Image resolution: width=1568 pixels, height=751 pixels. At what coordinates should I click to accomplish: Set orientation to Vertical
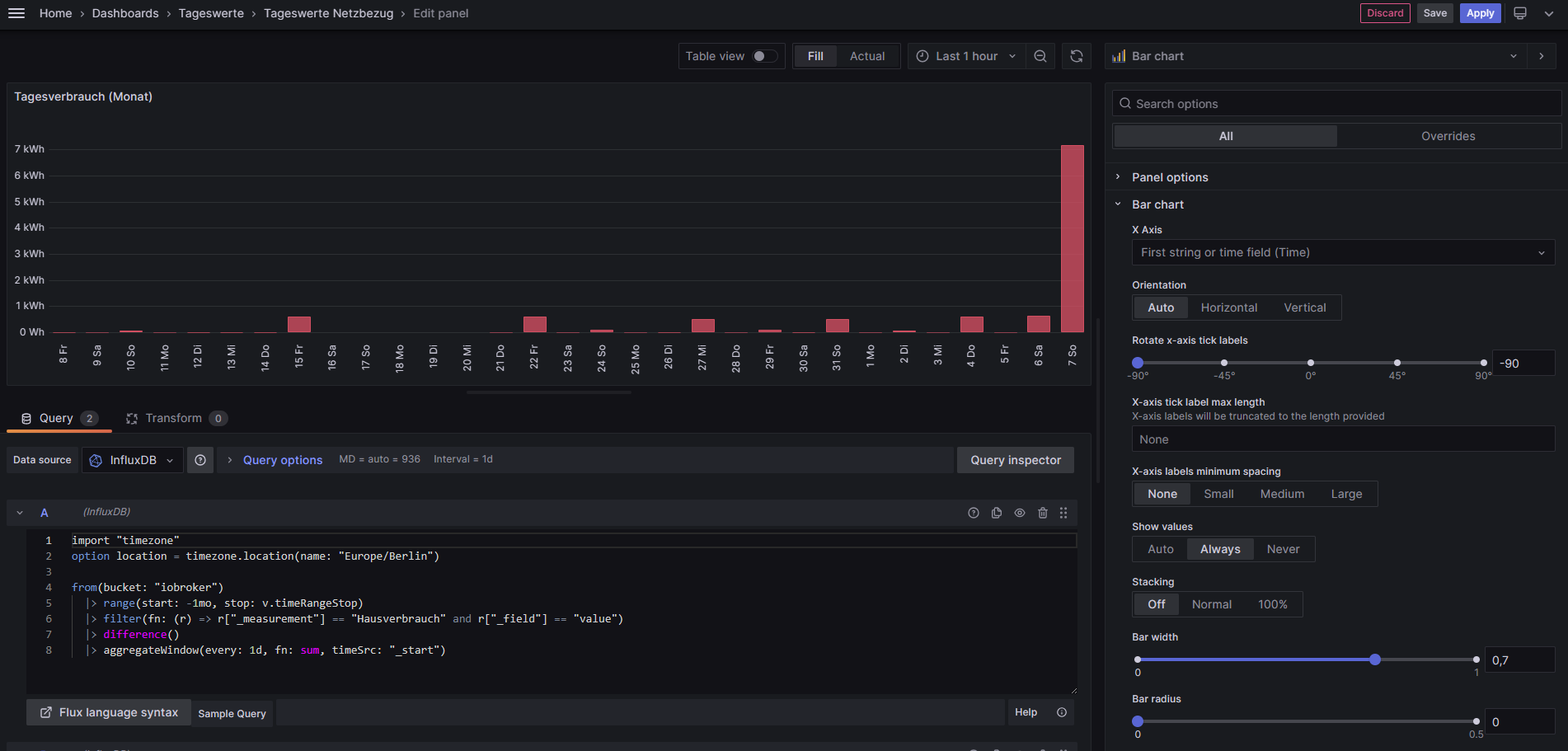point(1305,307)
